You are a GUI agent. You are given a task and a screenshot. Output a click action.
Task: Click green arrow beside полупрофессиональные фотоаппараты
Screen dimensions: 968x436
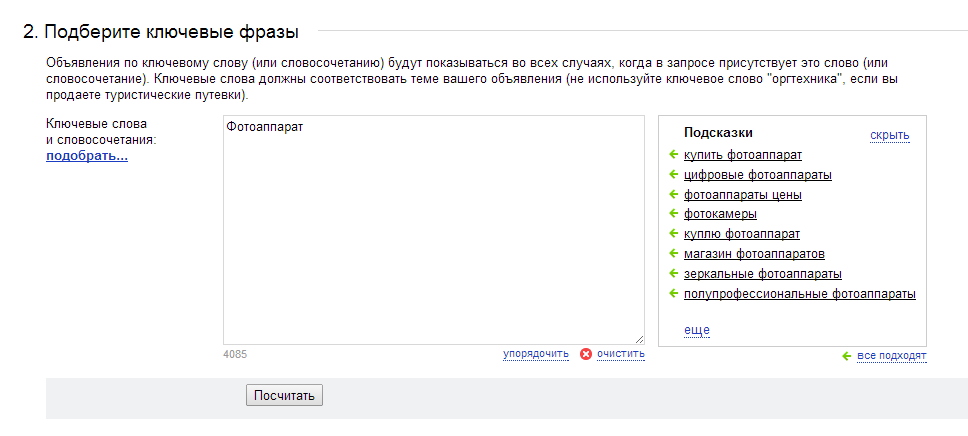pos(674,293)
